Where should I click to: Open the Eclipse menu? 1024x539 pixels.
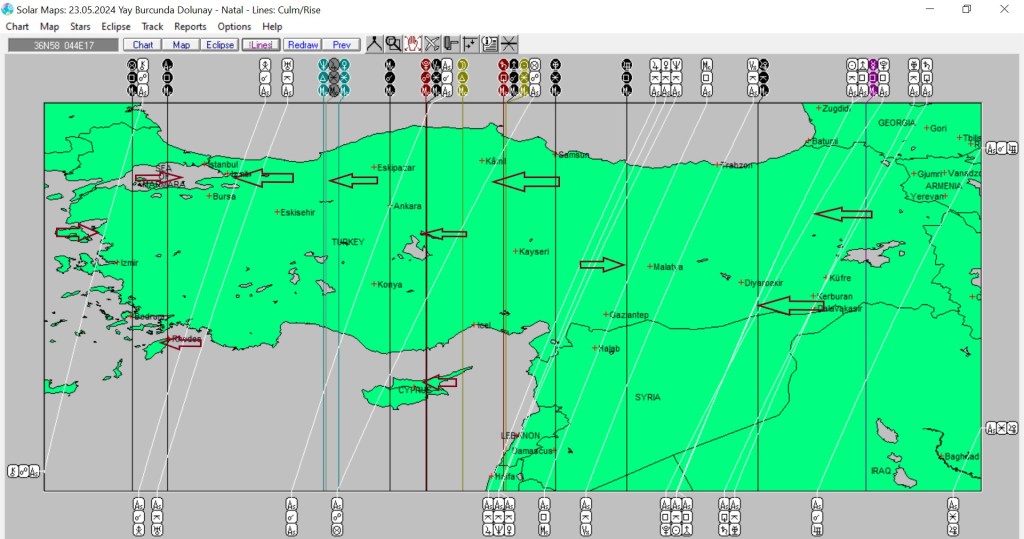point(116,27)
